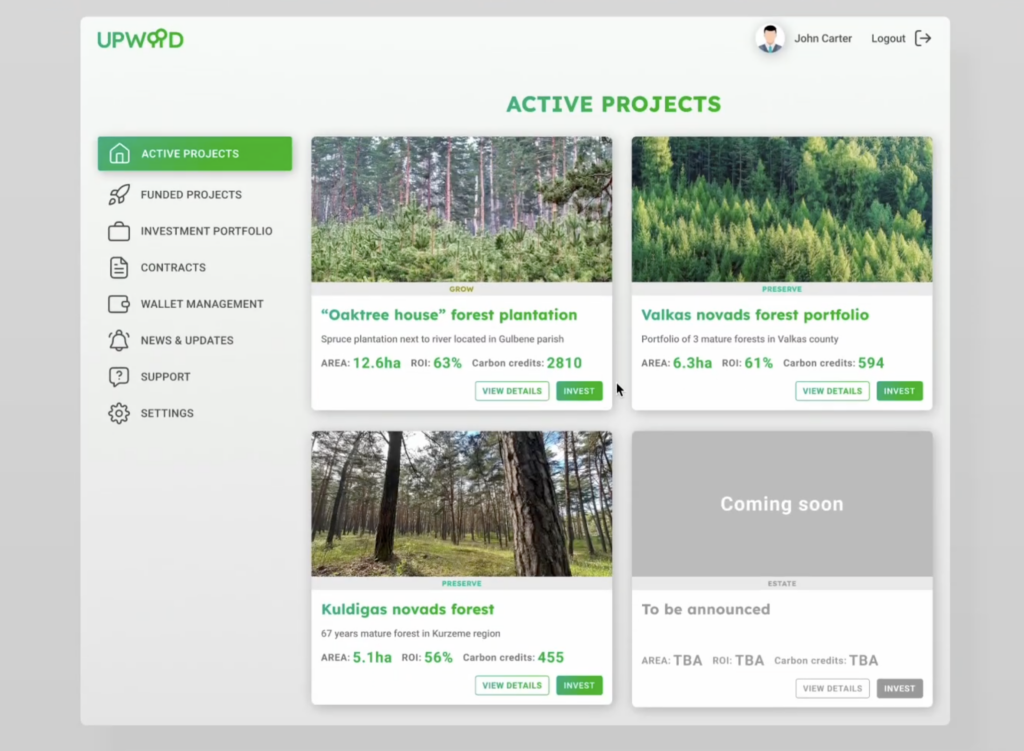
Task: Click the Oaktree house forest photo
Action: 461,209
